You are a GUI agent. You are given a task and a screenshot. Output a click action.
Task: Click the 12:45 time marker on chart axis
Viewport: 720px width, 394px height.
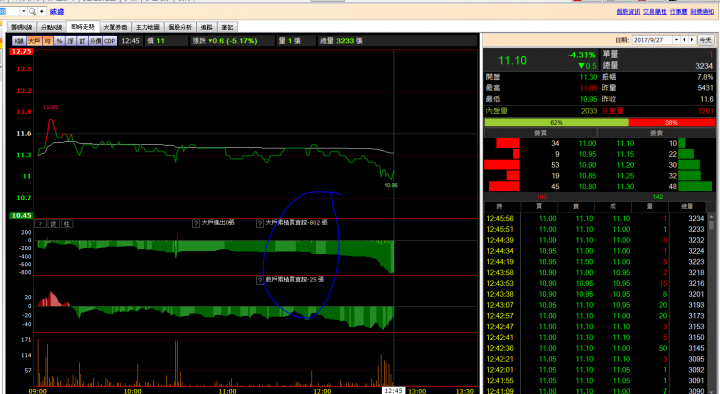394,390
